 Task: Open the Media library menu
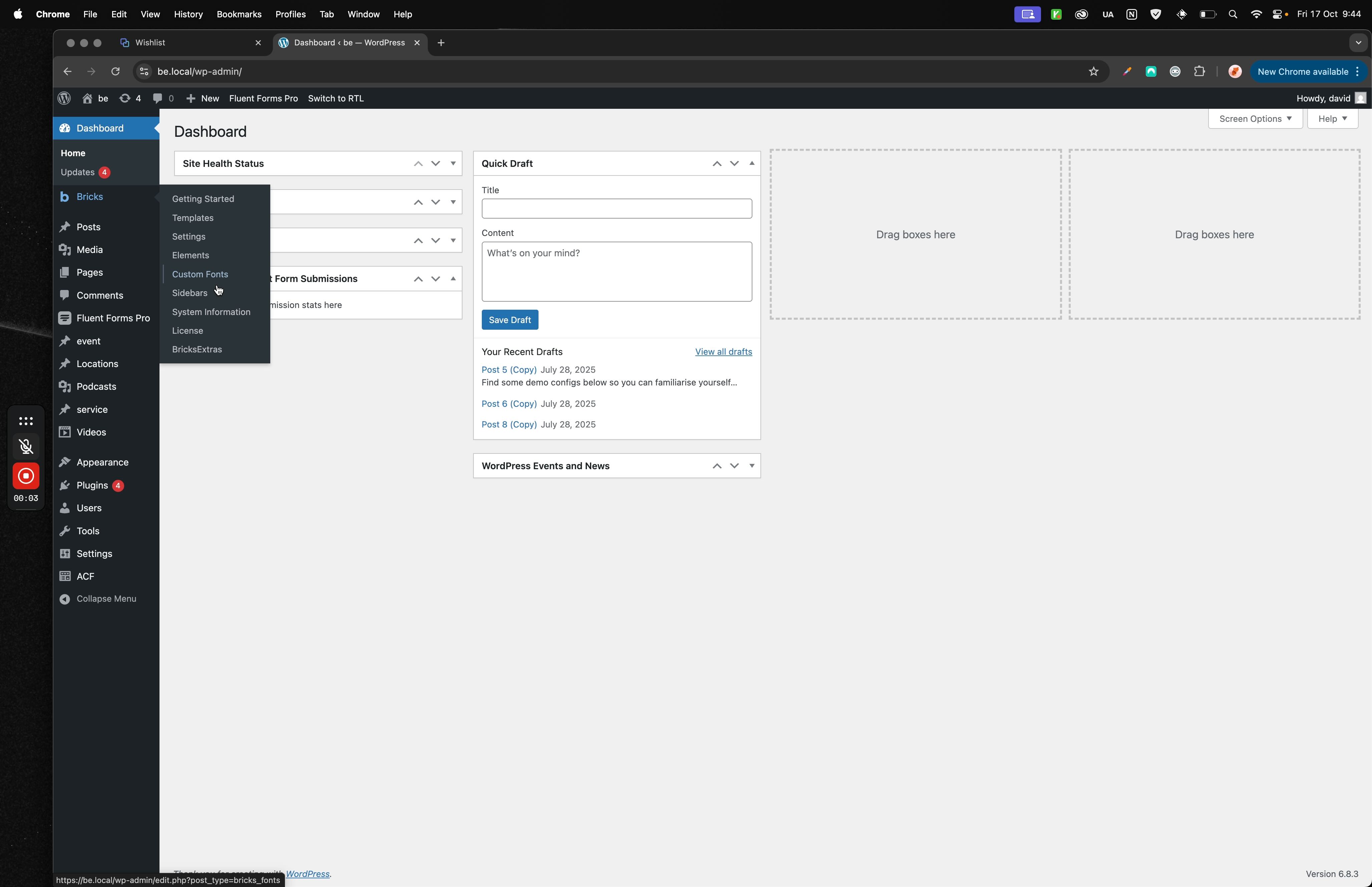(89, 249)
